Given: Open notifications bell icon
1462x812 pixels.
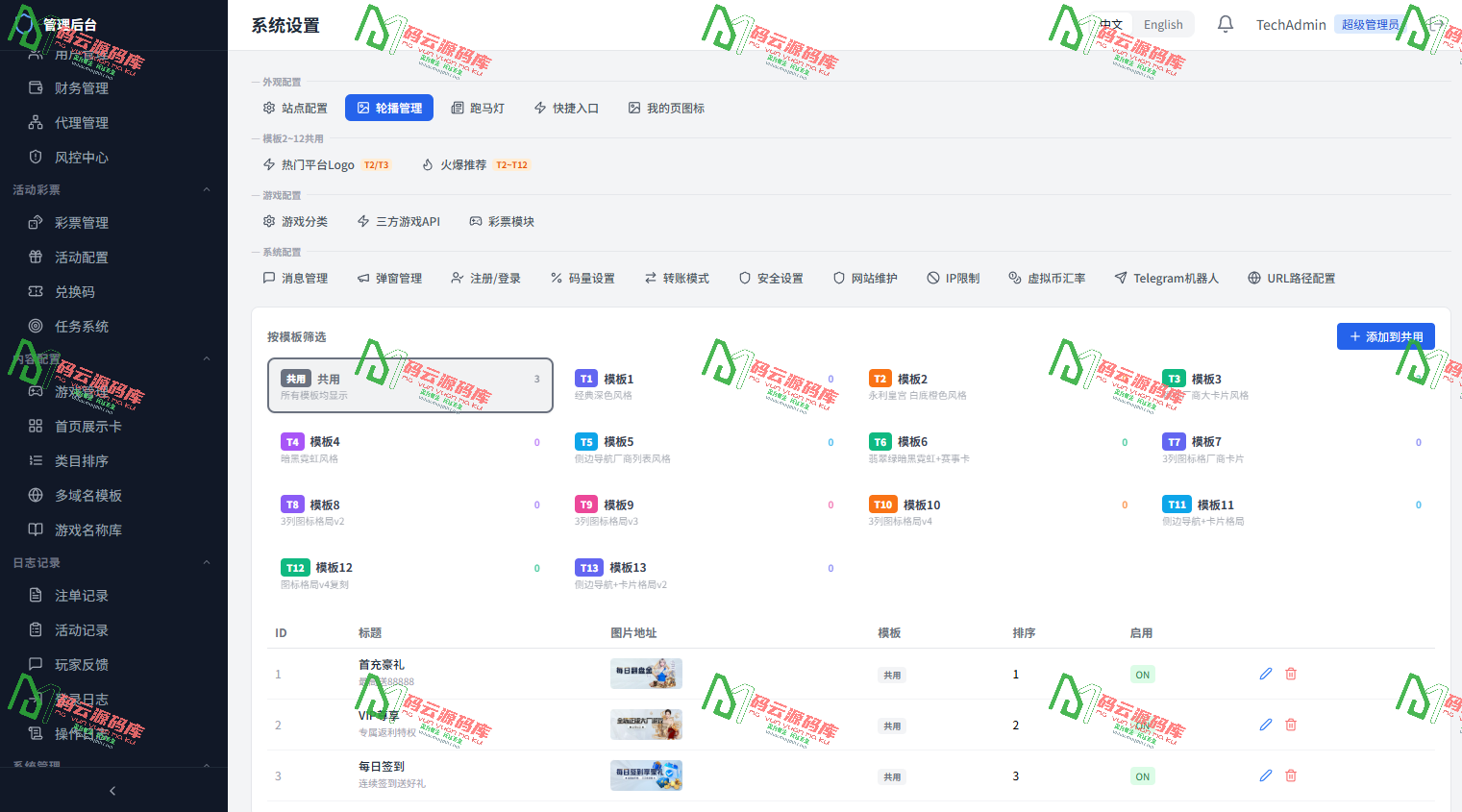Looking at the screenshot, I should (x=1226, y=24).
